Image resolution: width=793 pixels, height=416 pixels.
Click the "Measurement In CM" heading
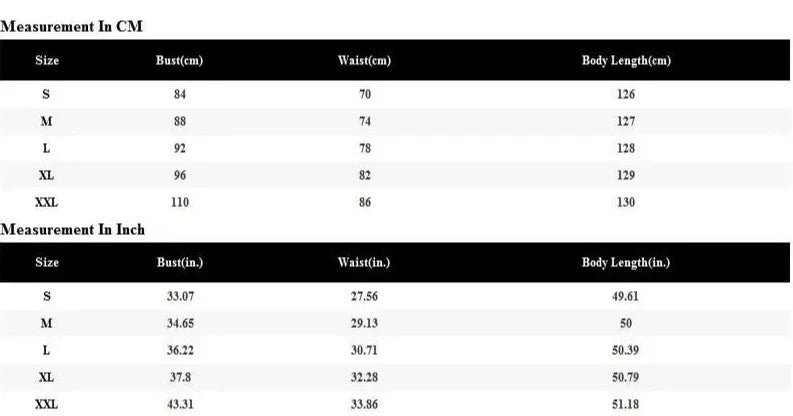(x=72, y=27)
